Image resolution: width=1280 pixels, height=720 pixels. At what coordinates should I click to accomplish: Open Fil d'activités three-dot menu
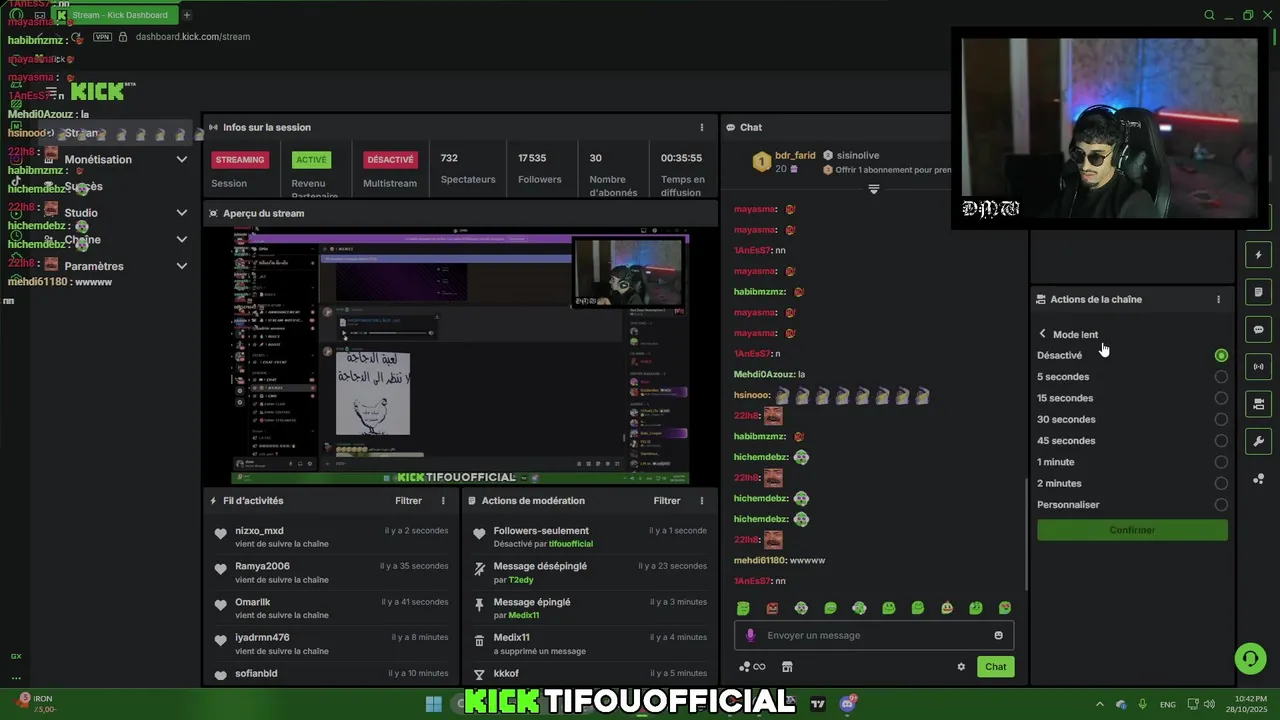click(443, 501)
